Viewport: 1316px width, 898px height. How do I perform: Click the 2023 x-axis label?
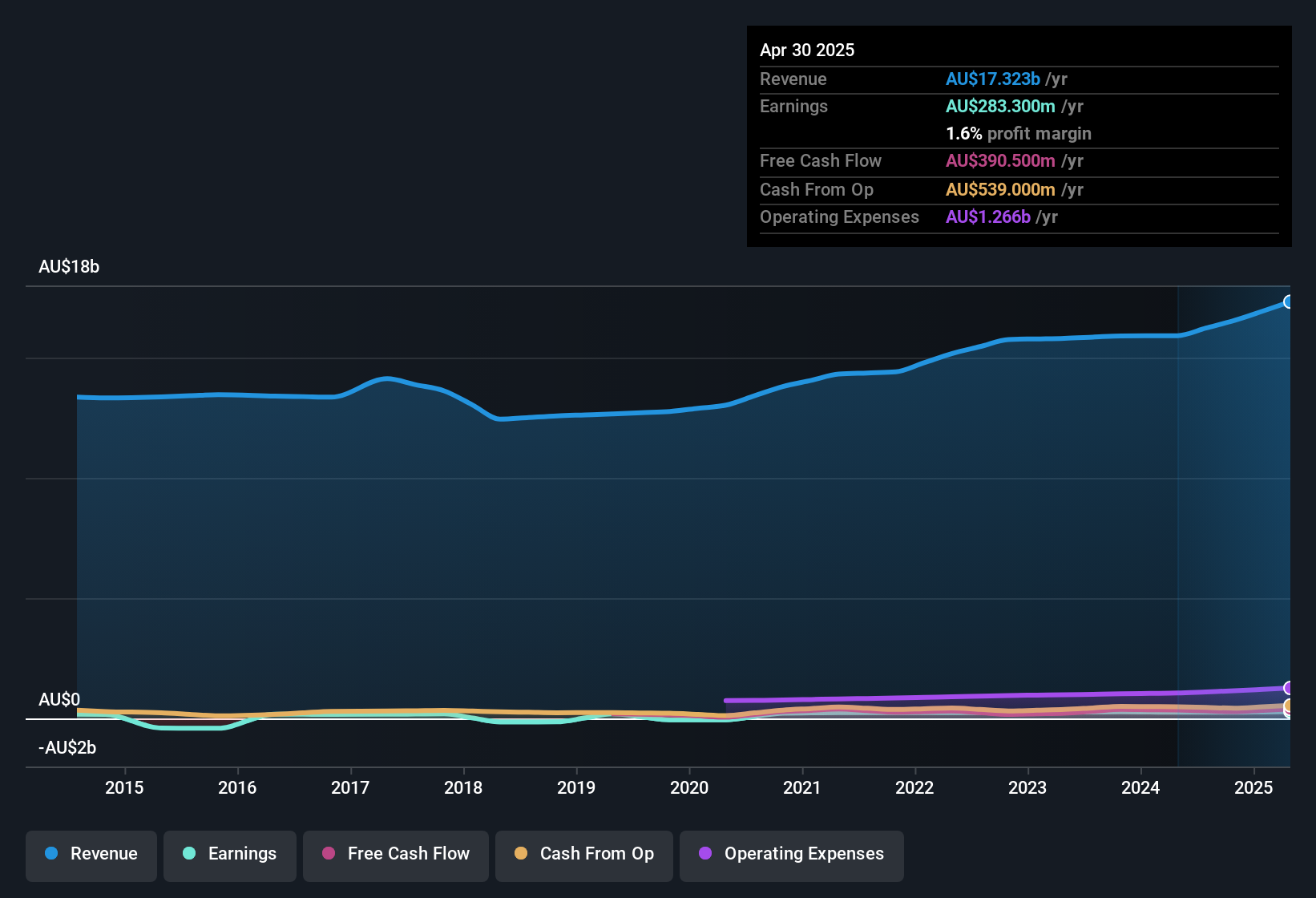click(1027, 787)
